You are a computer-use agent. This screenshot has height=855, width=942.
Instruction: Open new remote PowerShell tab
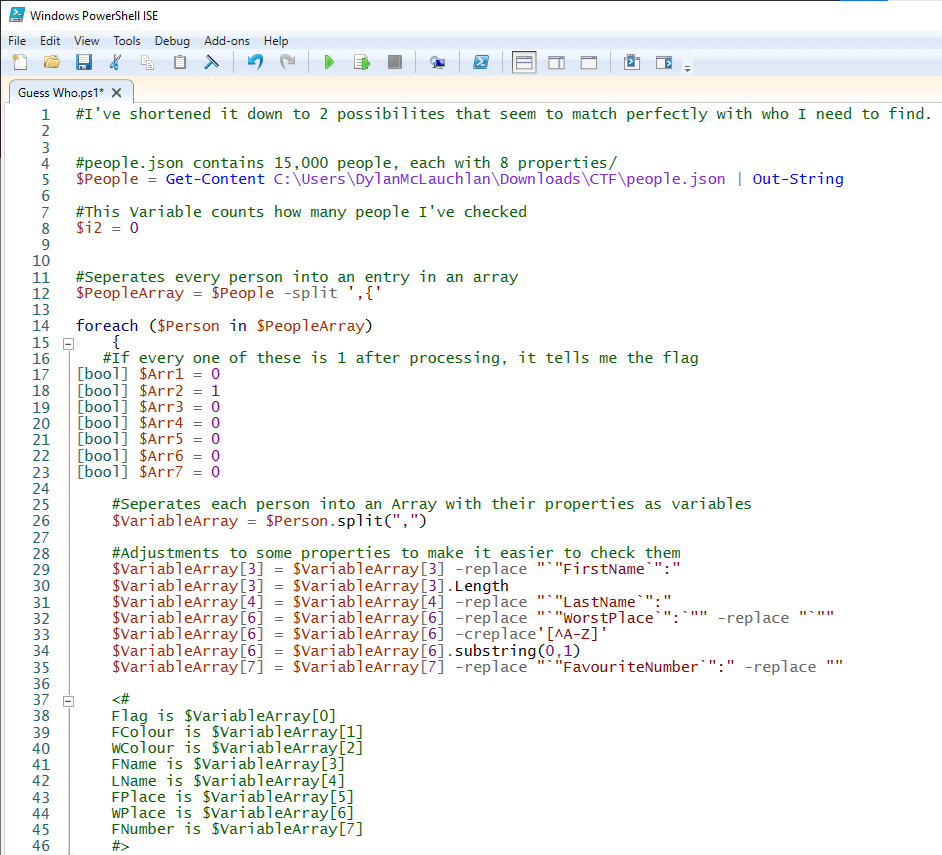[437, 62]
